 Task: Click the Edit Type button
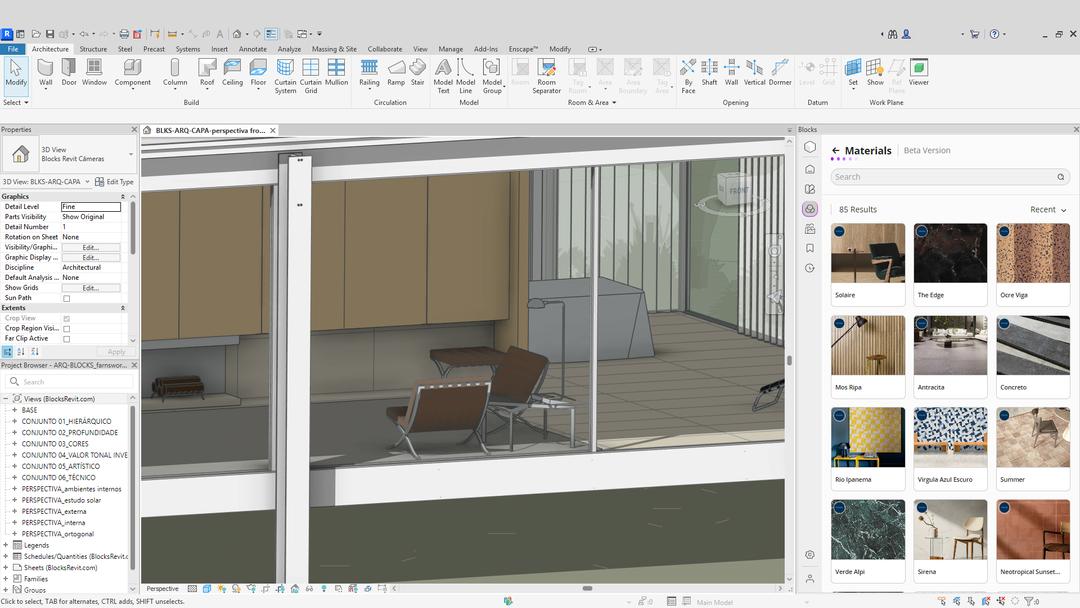(114, 182)
